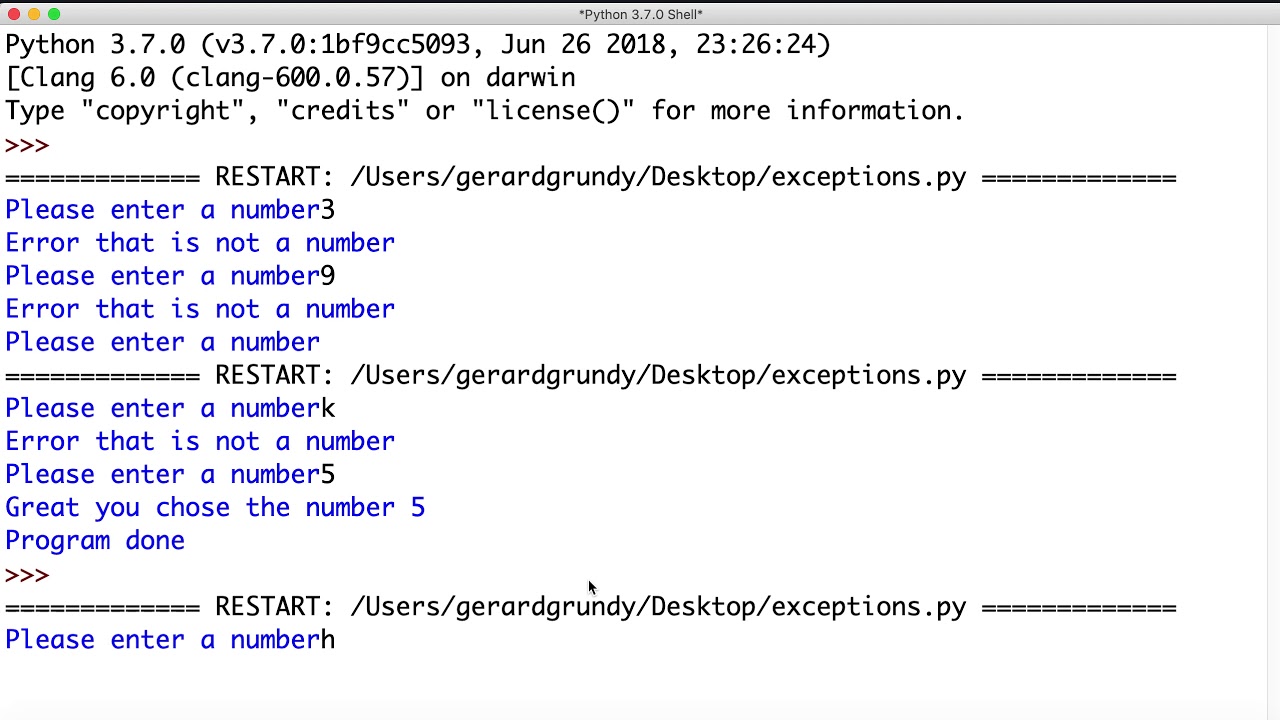Click the Please enter a number9 line

[x=170, y=276]
